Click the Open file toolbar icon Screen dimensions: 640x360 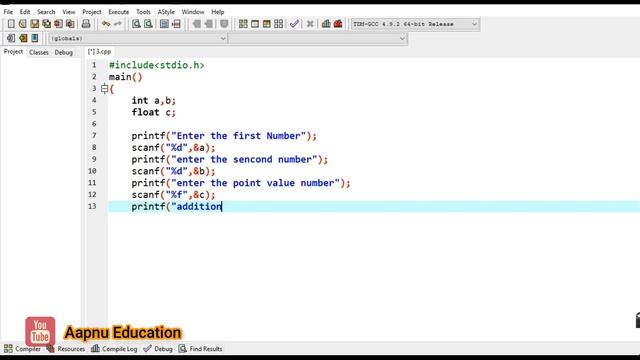[22, 24]
